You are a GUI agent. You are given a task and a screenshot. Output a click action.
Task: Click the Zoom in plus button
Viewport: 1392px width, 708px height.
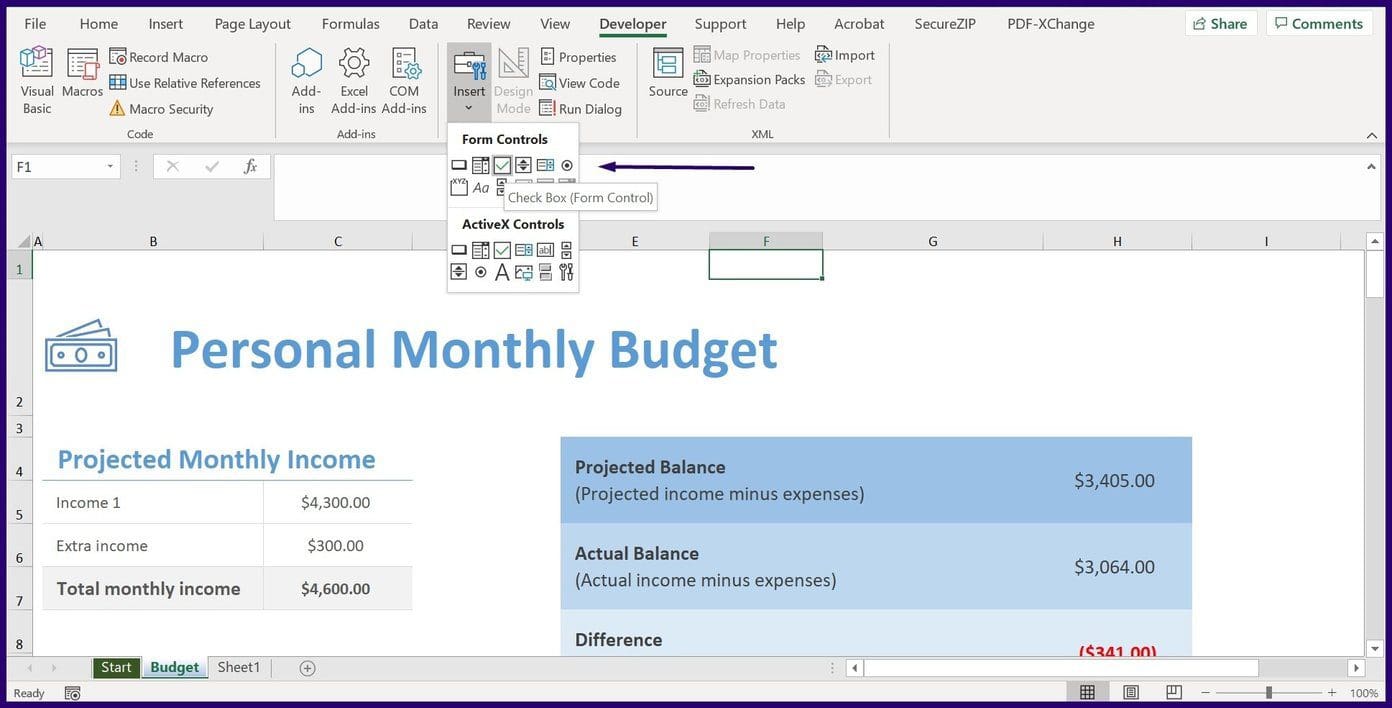(x=1331, y=693)
